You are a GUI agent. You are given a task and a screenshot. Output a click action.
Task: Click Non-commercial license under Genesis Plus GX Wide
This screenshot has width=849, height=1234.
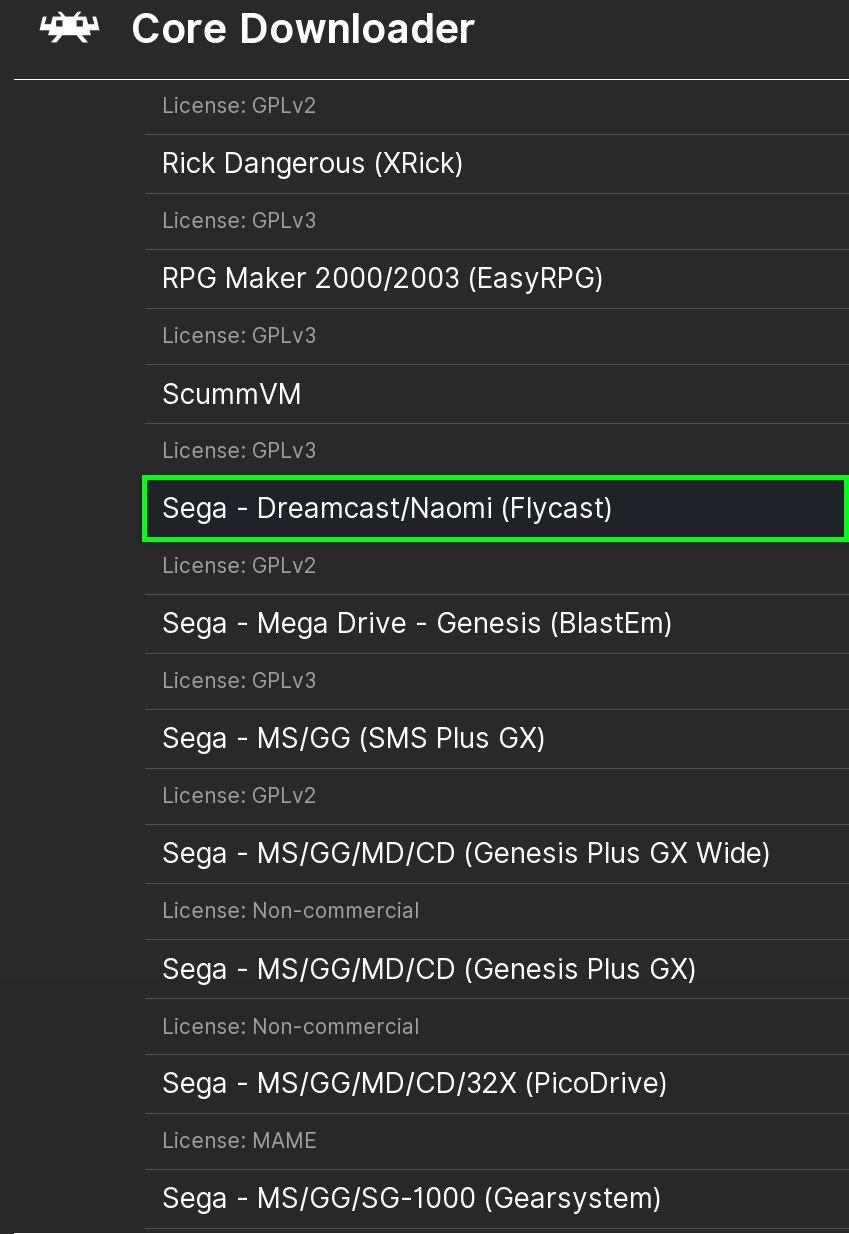(290, 911)
